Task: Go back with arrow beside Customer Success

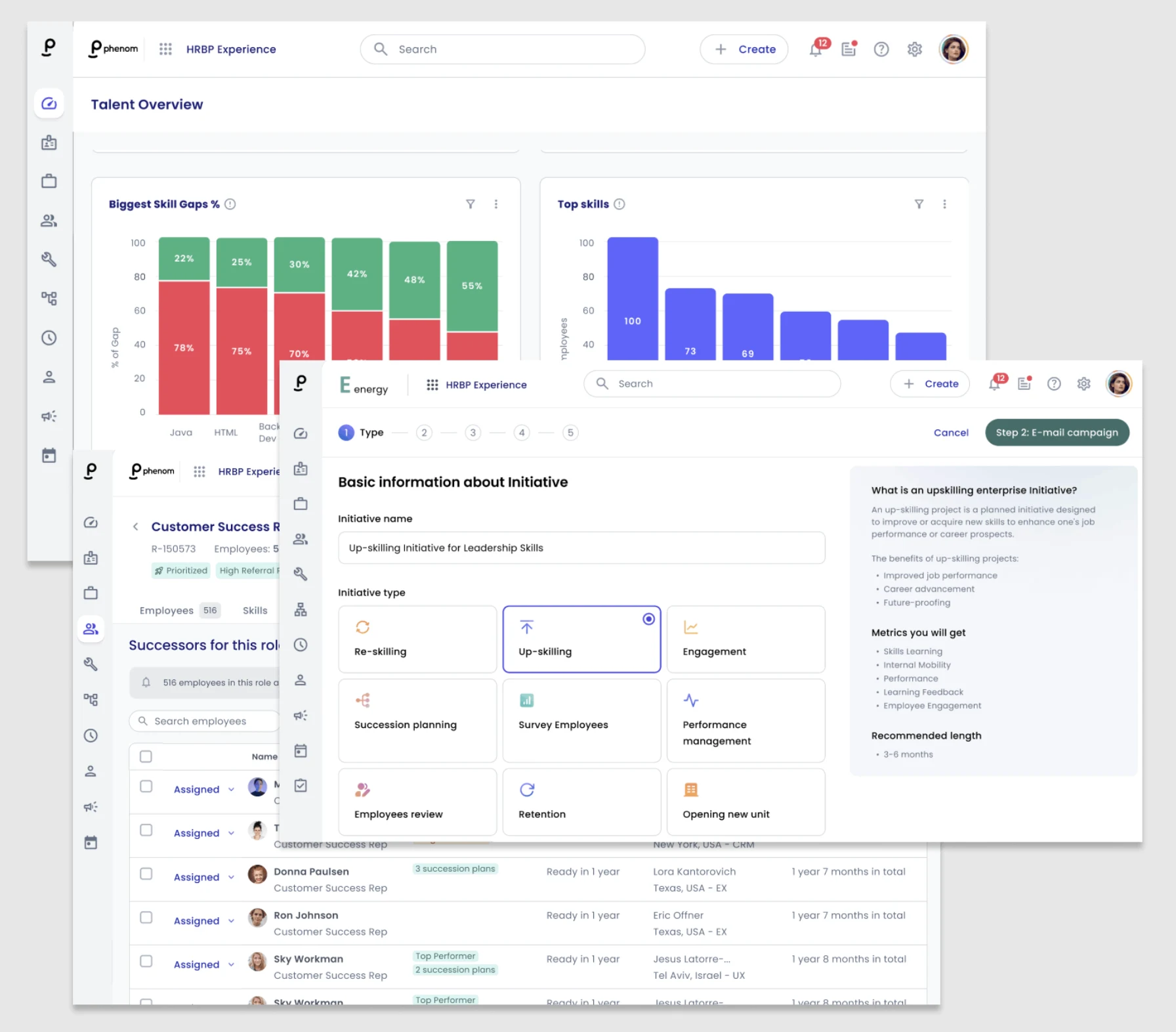Action: pos(135,527)
